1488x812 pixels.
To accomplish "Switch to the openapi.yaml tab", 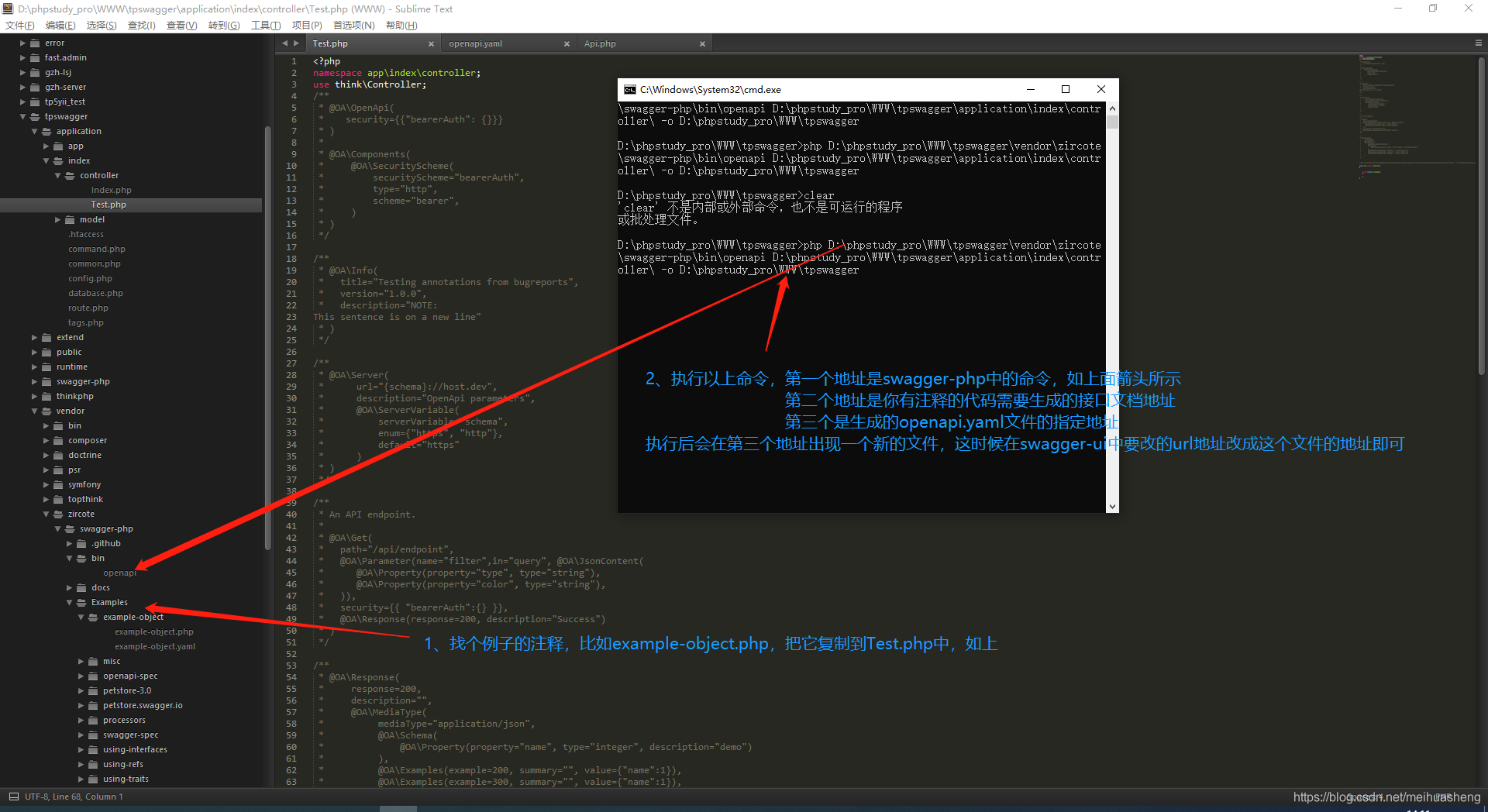I will (x=476, y=44).
